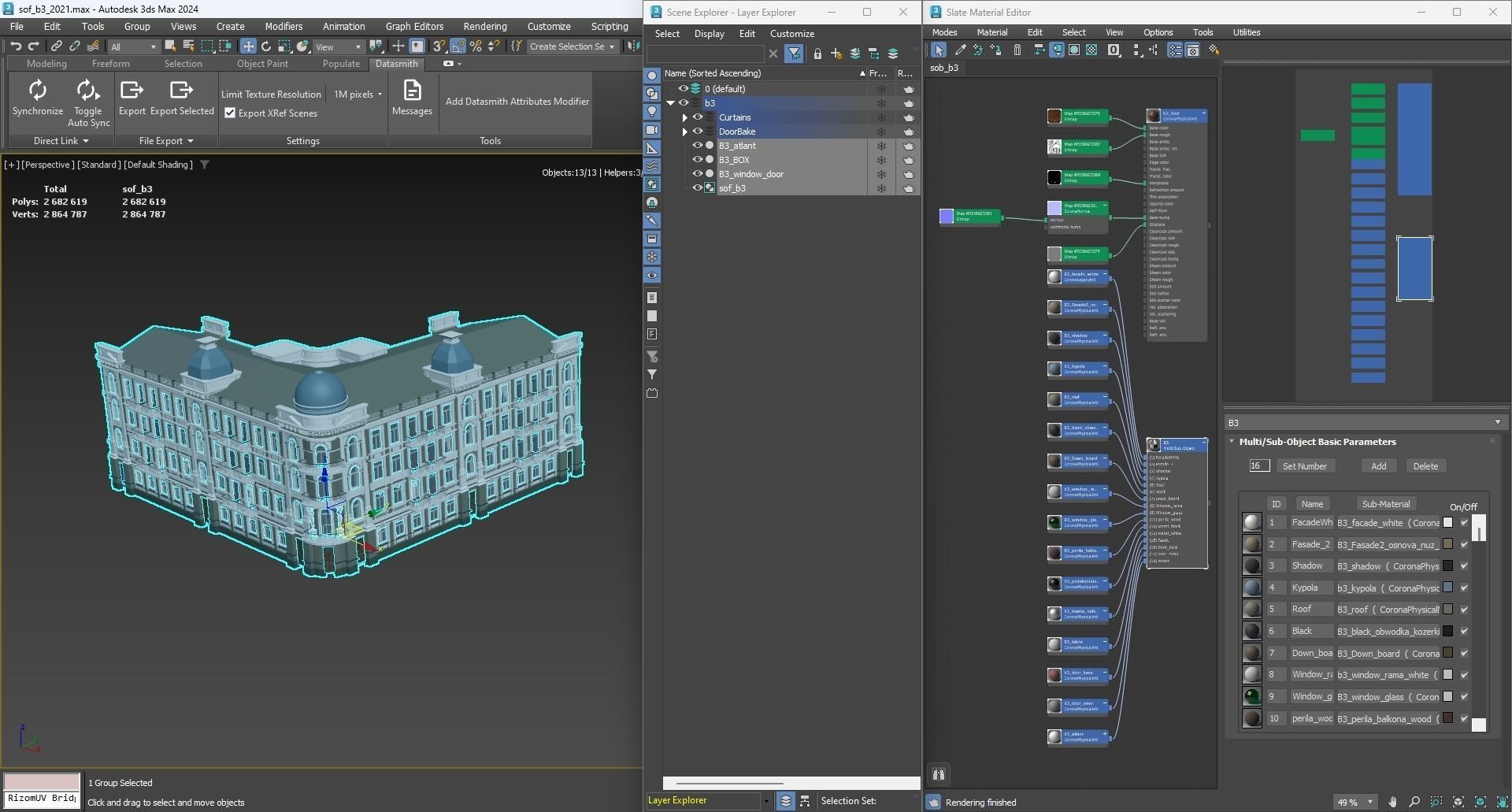
Task: Click Assign Material to Selection icon in Slate
Action: (996, 50)
